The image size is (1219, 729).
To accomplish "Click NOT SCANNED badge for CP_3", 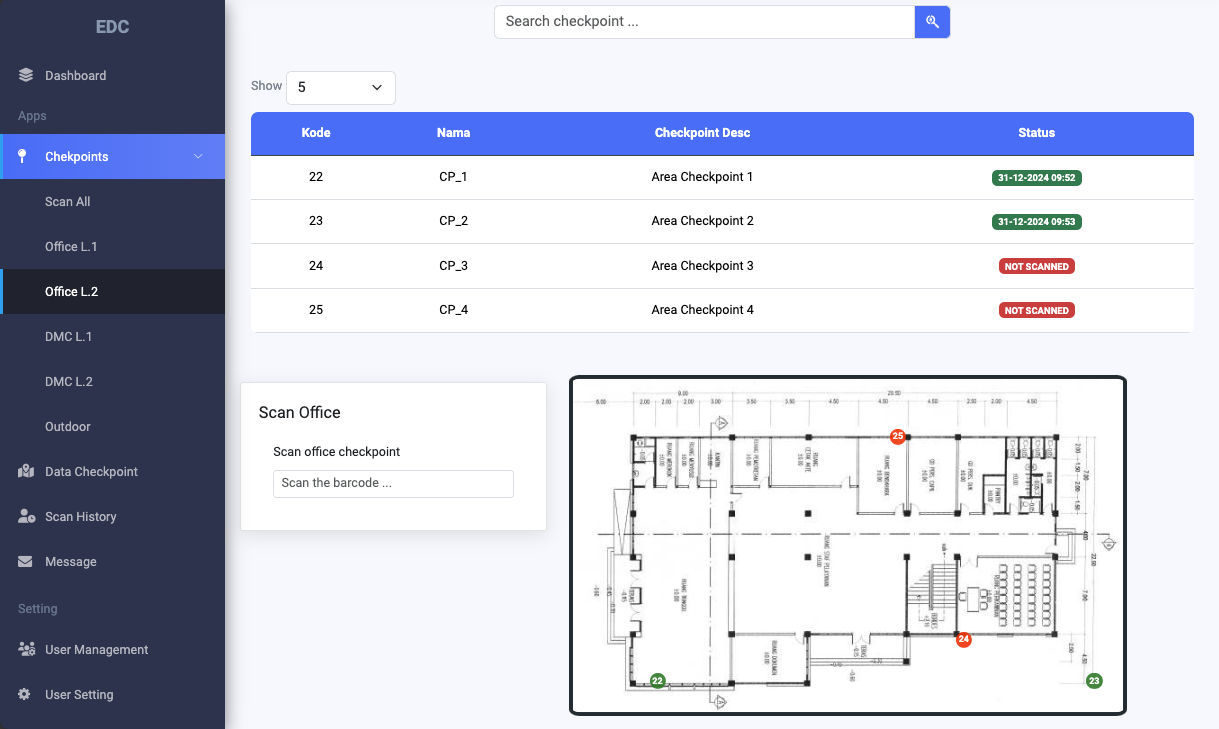I will 1036,266.
